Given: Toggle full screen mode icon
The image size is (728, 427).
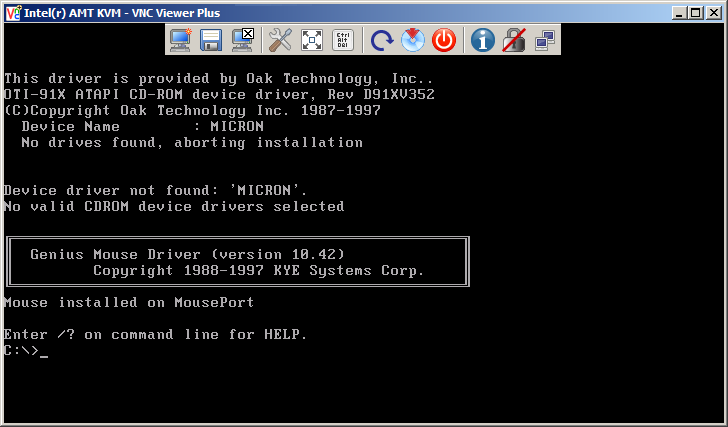Looking at the screenshot, I should [312, 40].
